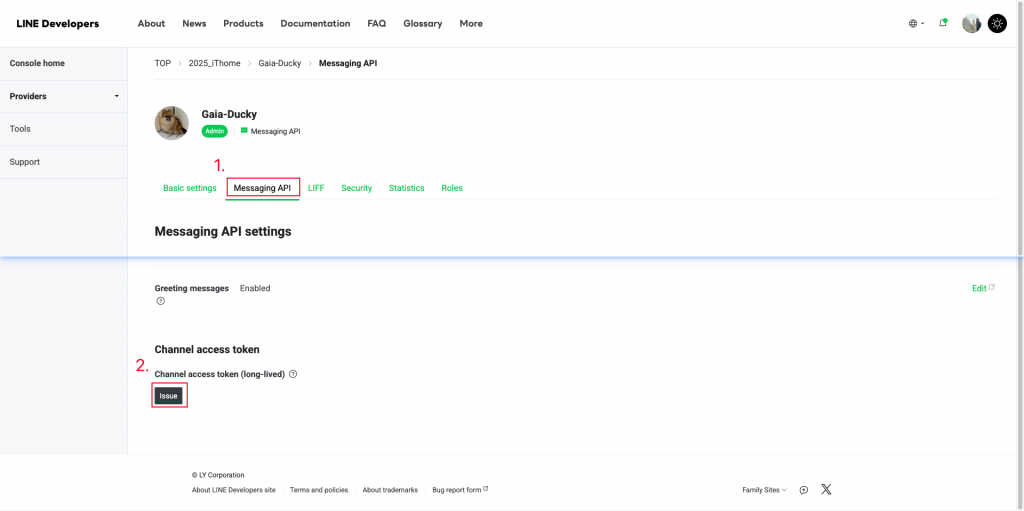Image resolution: width=1024 pixels, height=511 pixels.
Task: Open the language globe selector
Action: point(916,24)
